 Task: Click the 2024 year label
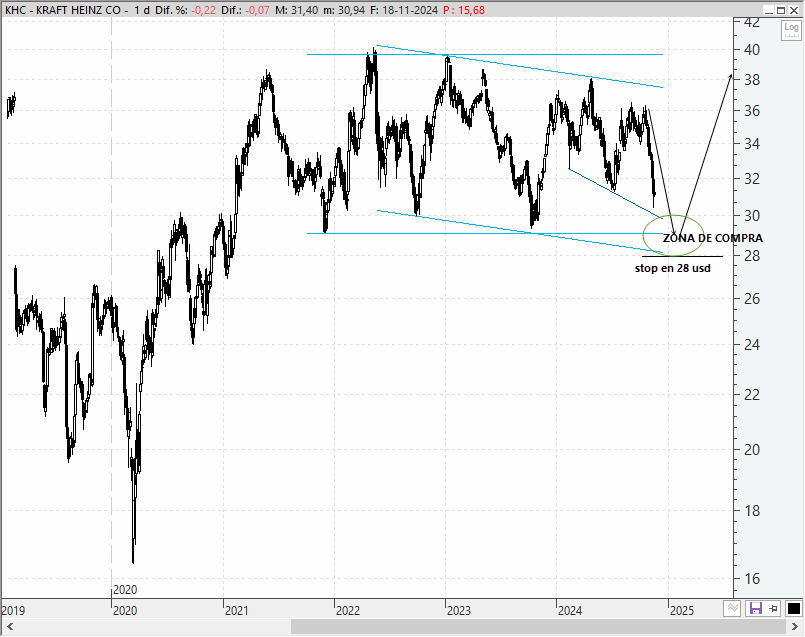pos(570,610)
